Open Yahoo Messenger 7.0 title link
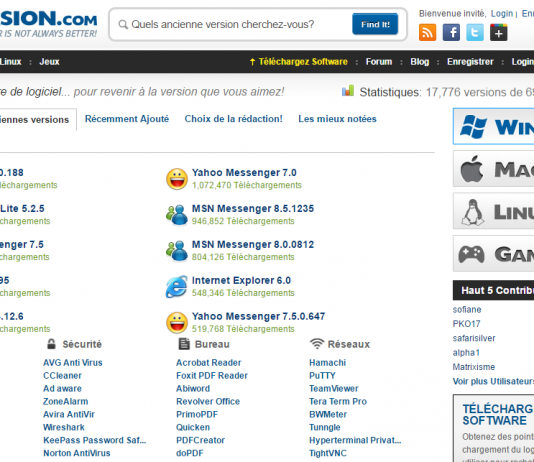The height and width of the screenshot is (462, 534). [244, 173]
